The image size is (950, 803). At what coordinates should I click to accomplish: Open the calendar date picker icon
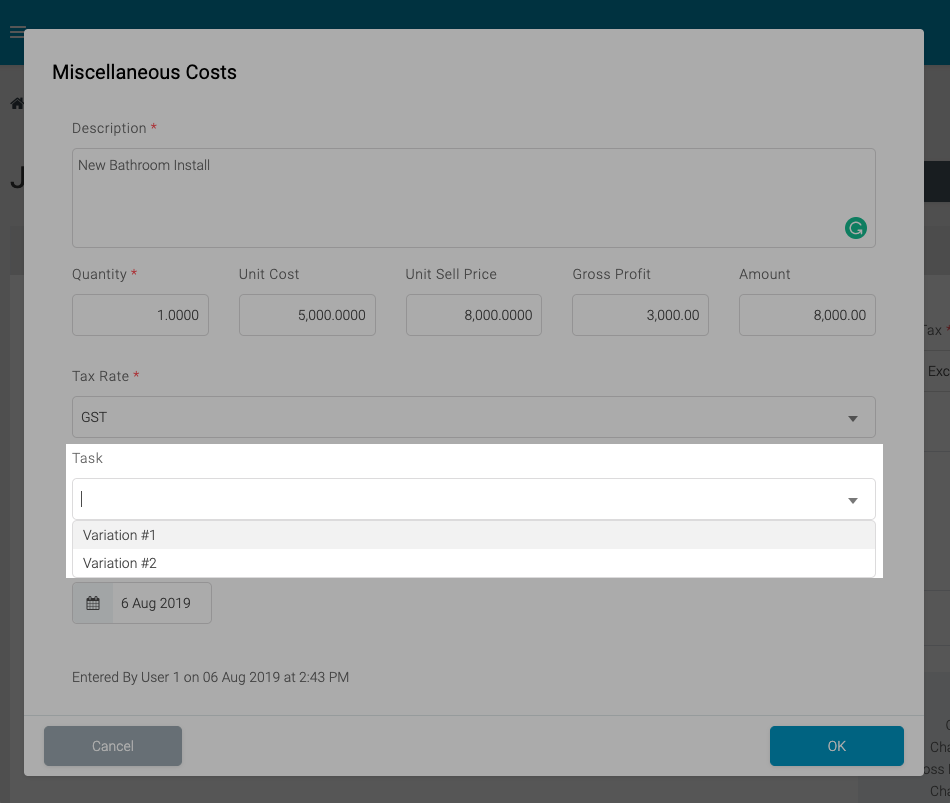(x=93, y=604)
